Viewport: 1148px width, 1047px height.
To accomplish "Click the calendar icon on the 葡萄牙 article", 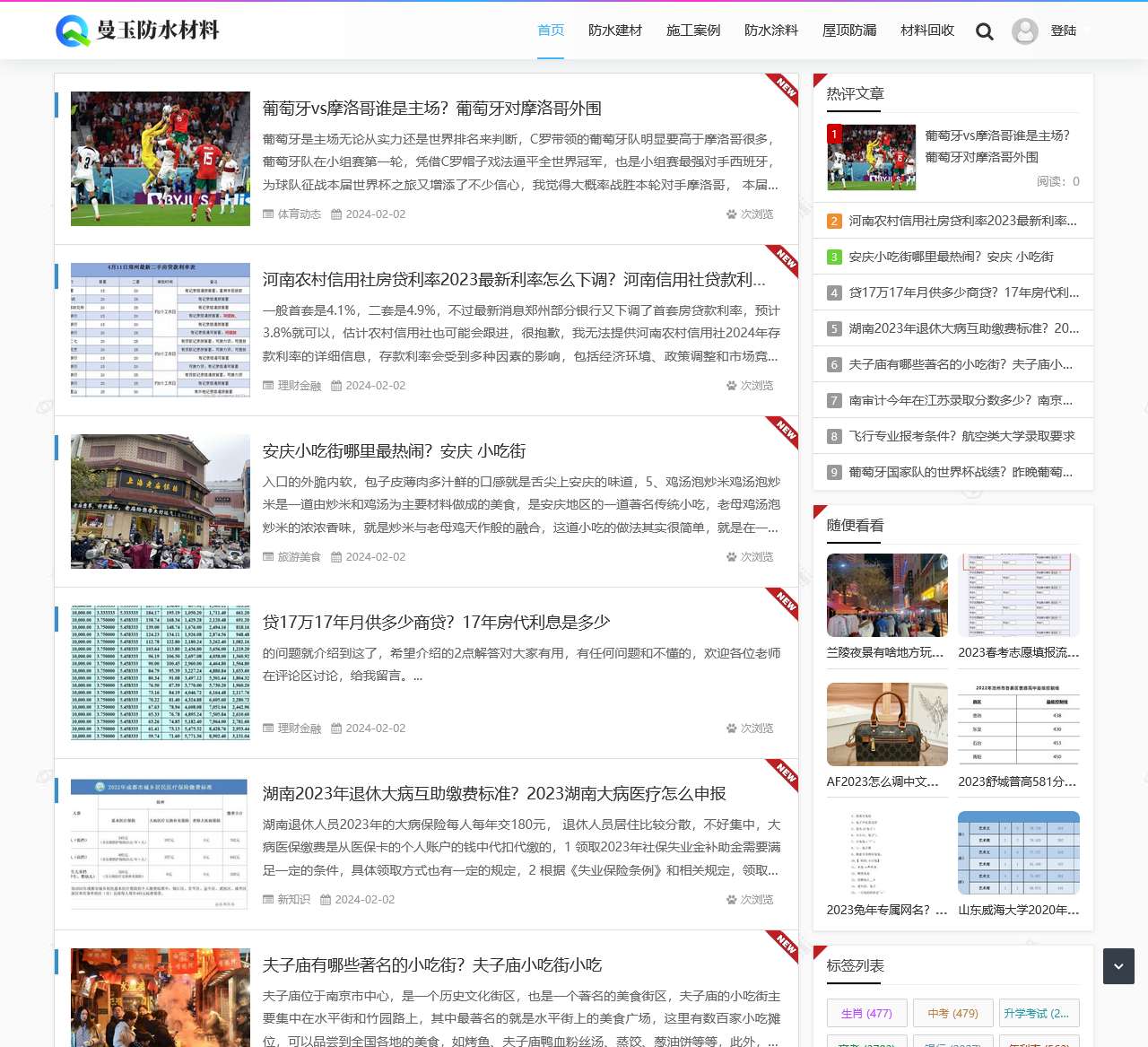I will click(336, 214).
